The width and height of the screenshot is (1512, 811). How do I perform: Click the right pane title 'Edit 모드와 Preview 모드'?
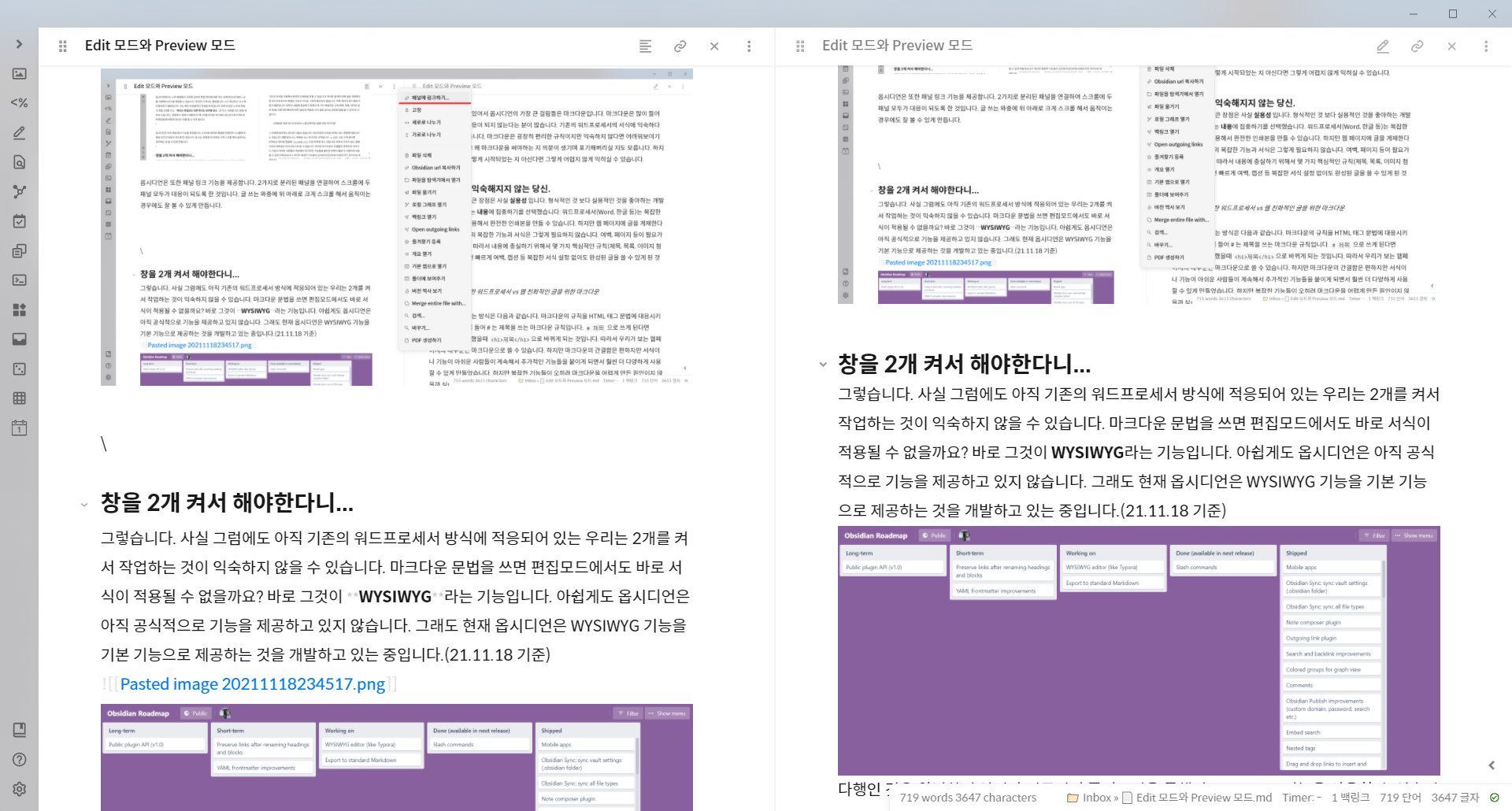[x=897, y=46]
